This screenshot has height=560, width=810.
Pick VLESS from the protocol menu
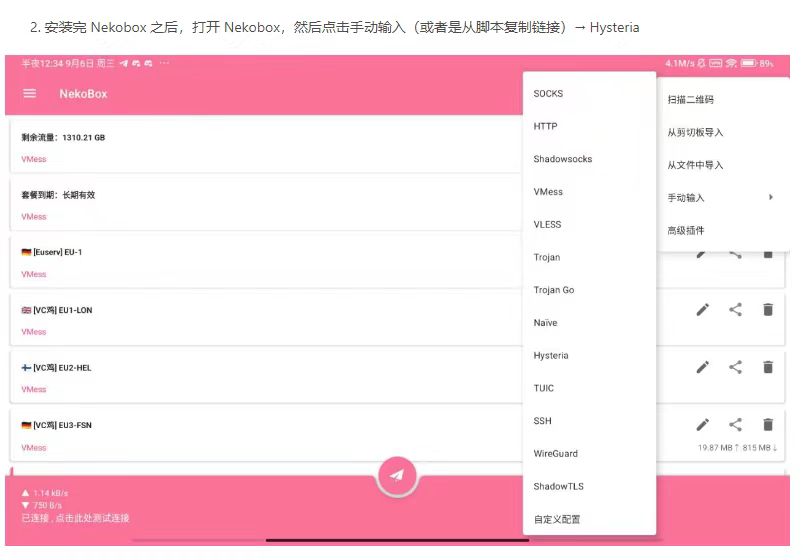click(x=589, y=224)
